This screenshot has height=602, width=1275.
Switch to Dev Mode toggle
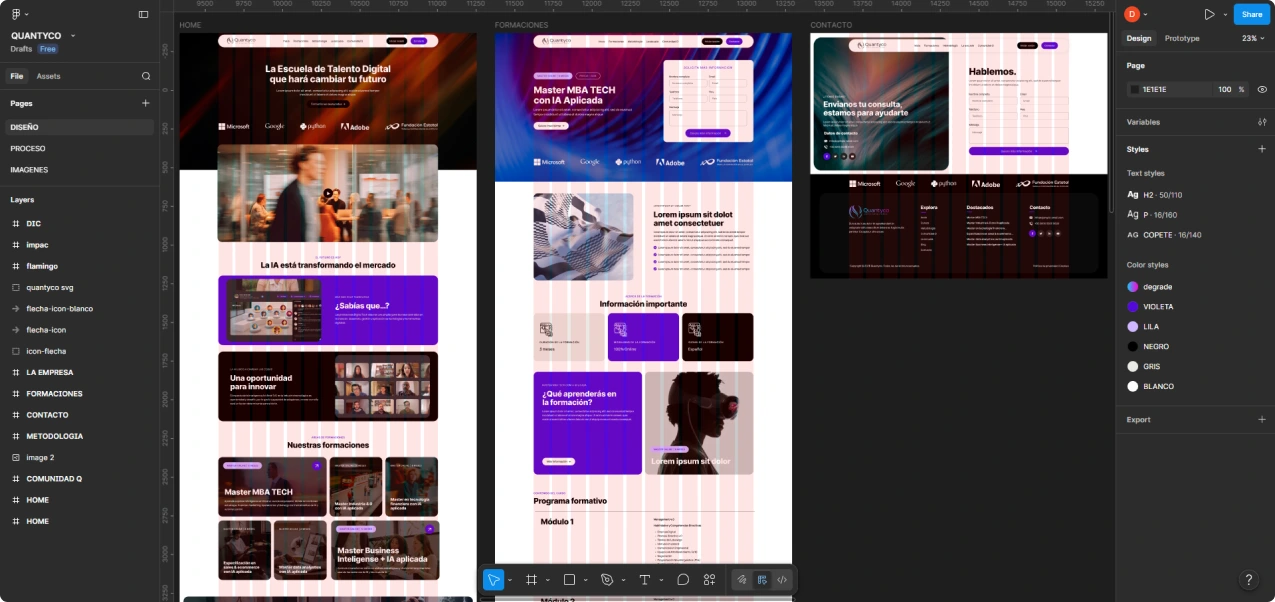pyautogui.click(x=782, y=579)
